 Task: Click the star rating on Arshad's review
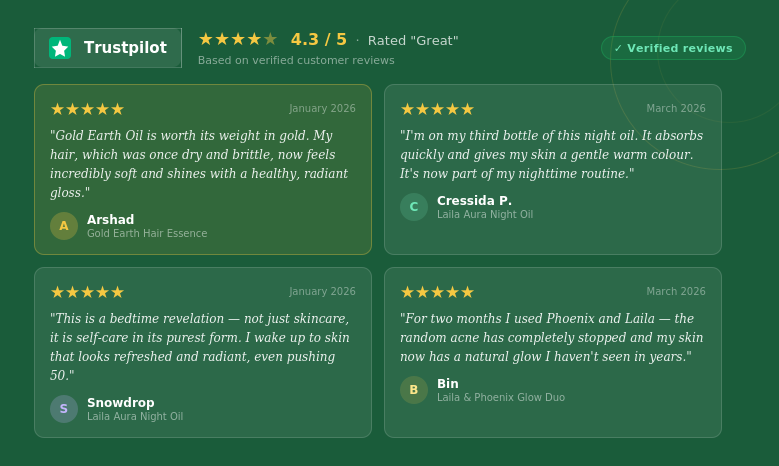[x=87, y=109]
